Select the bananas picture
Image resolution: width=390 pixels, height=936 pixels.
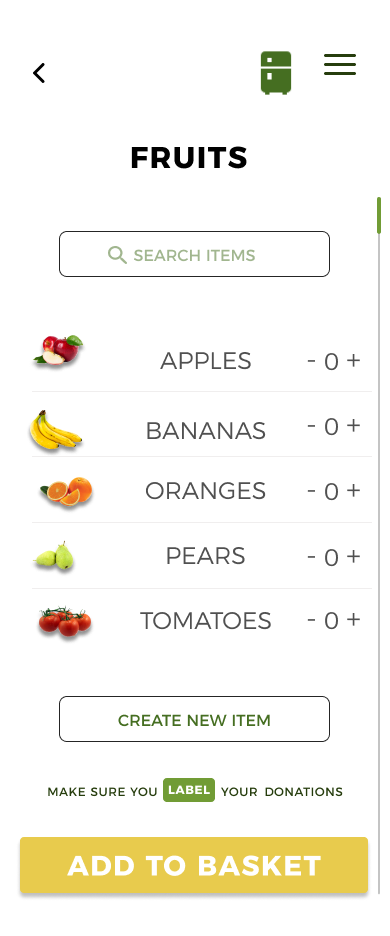pyautogui.click(x=56, y=430)
